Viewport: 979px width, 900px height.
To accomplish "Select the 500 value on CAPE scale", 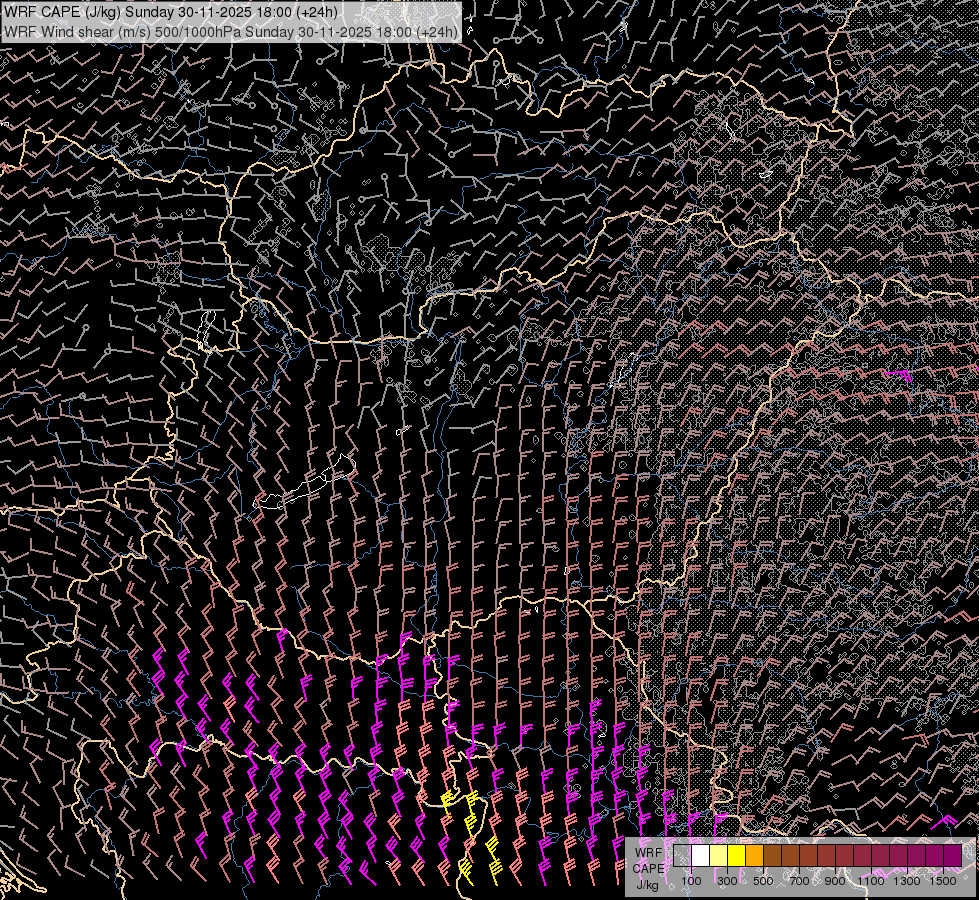I will pyautogui.click(x=763, y=881).
